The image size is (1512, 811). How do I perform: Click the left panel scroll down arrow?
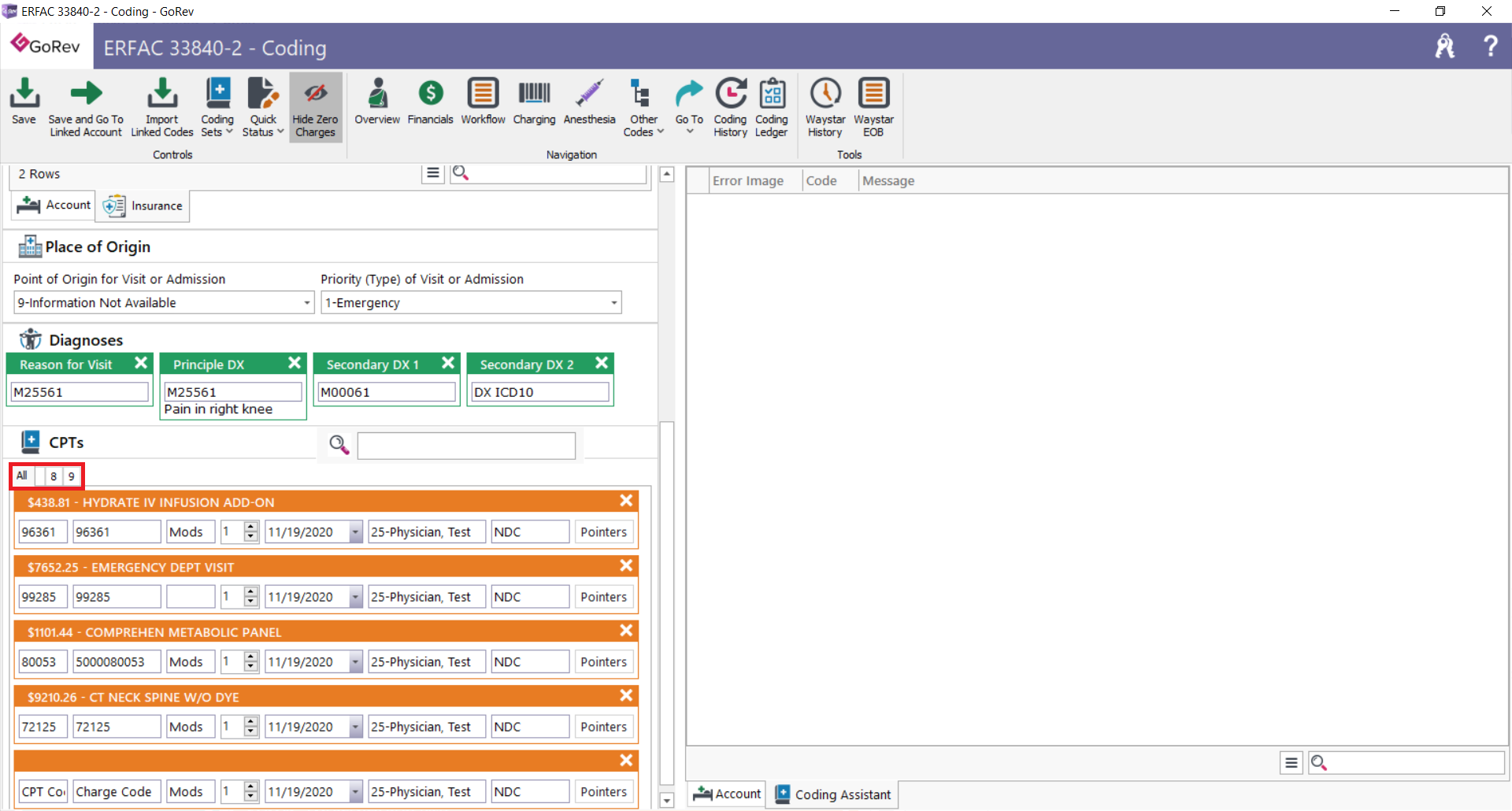pyautogui.click(x=667, y=801)
